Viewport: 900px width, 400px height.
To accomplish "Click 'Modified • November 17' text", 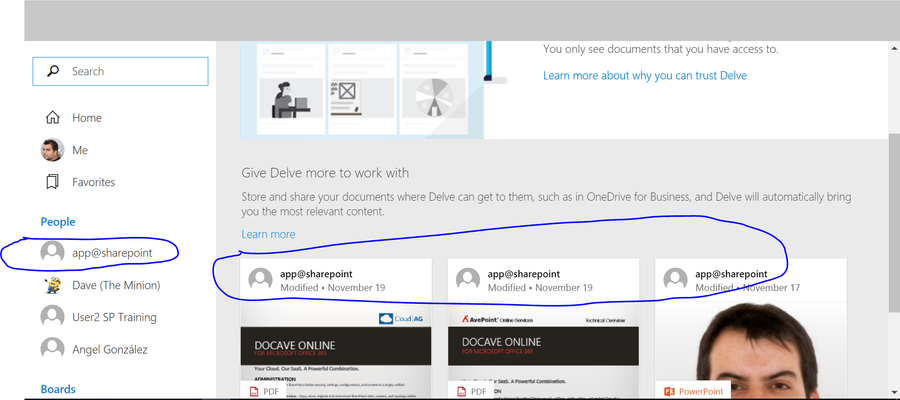I will coord(747,288).
